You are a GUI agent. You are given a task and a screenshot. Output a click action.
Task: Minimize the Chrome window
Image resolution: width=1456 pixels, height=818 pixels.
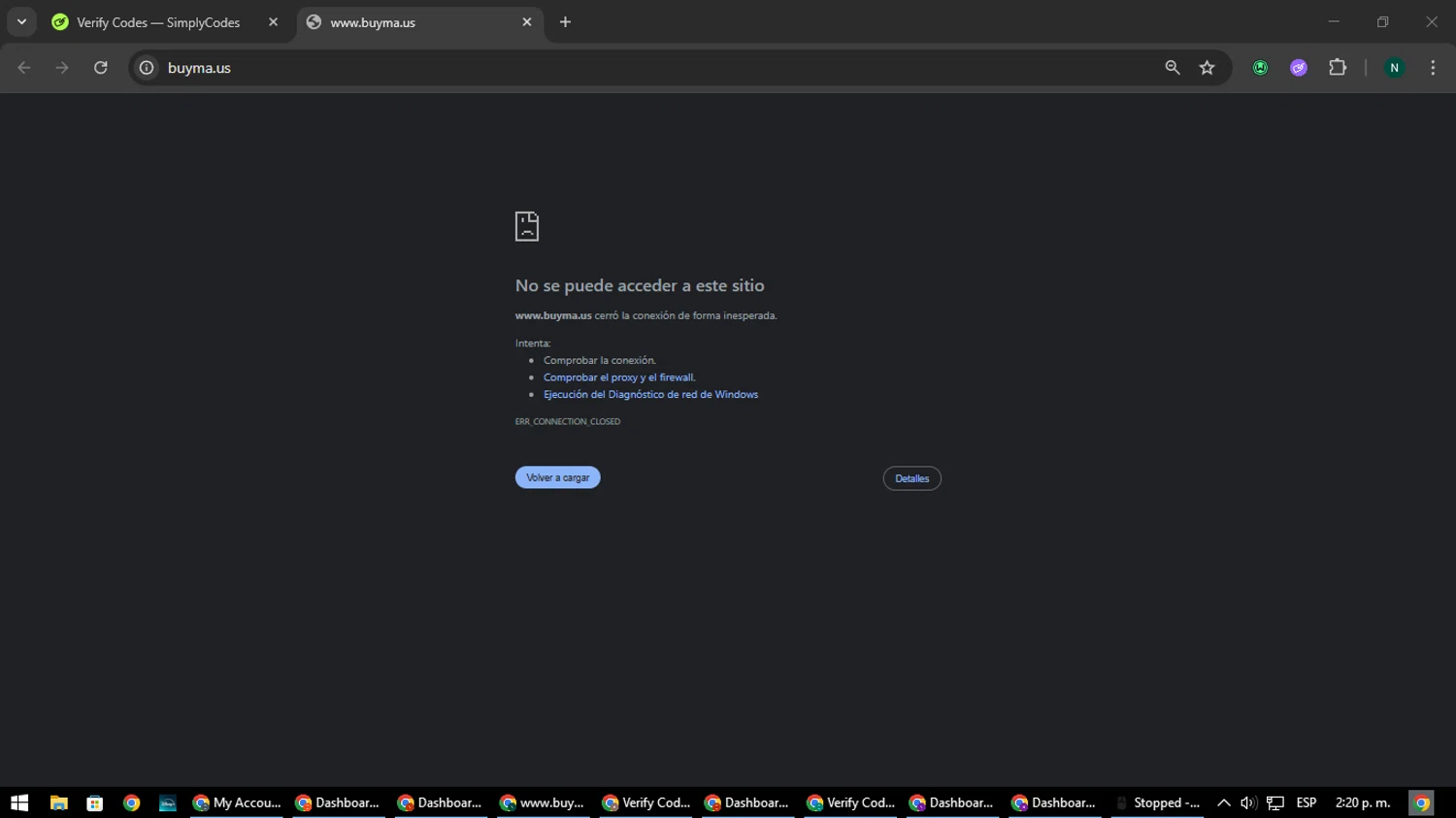pos(1334,21)
